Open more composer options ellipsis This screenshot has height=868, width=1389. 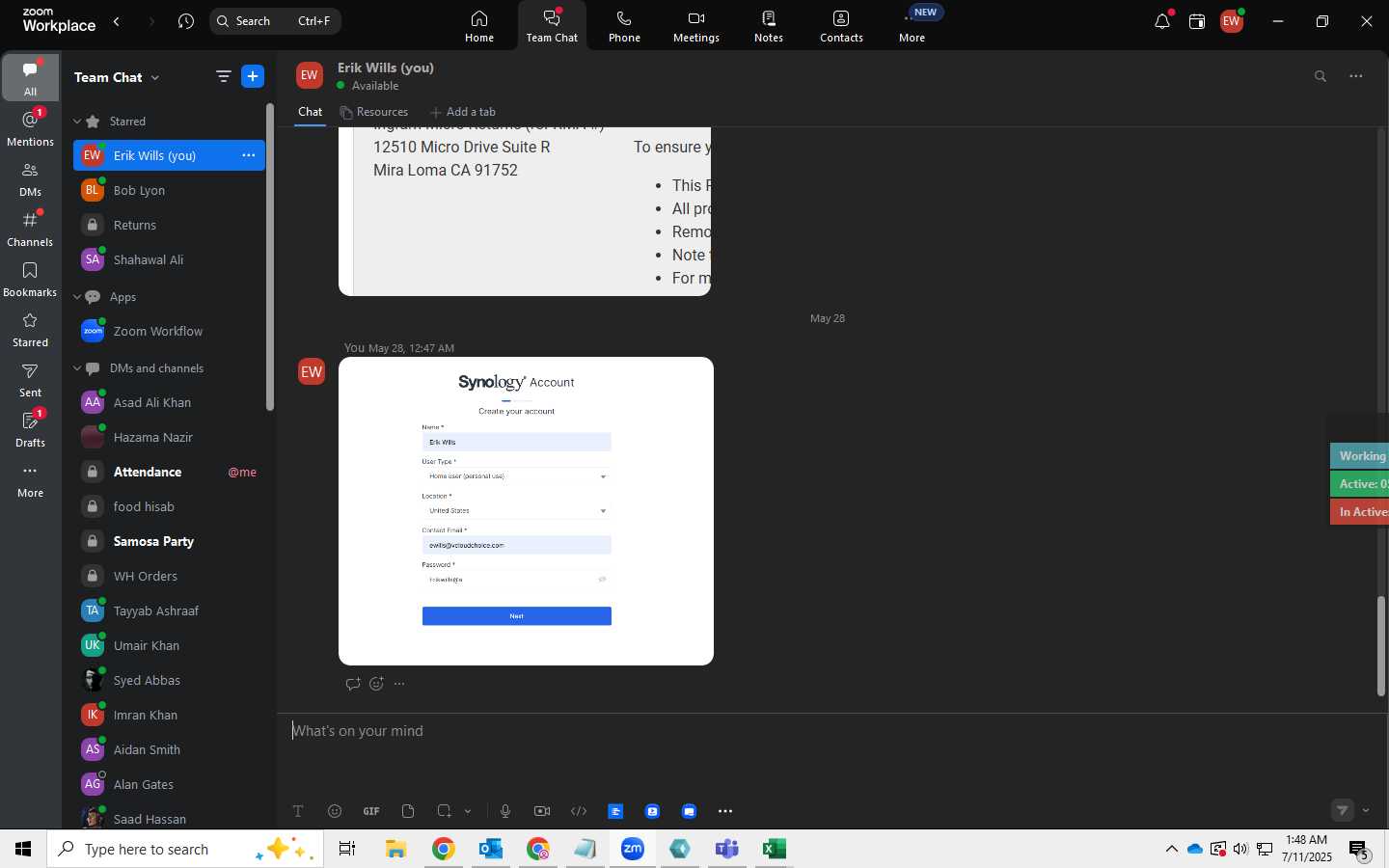click(x=725, y=811)
